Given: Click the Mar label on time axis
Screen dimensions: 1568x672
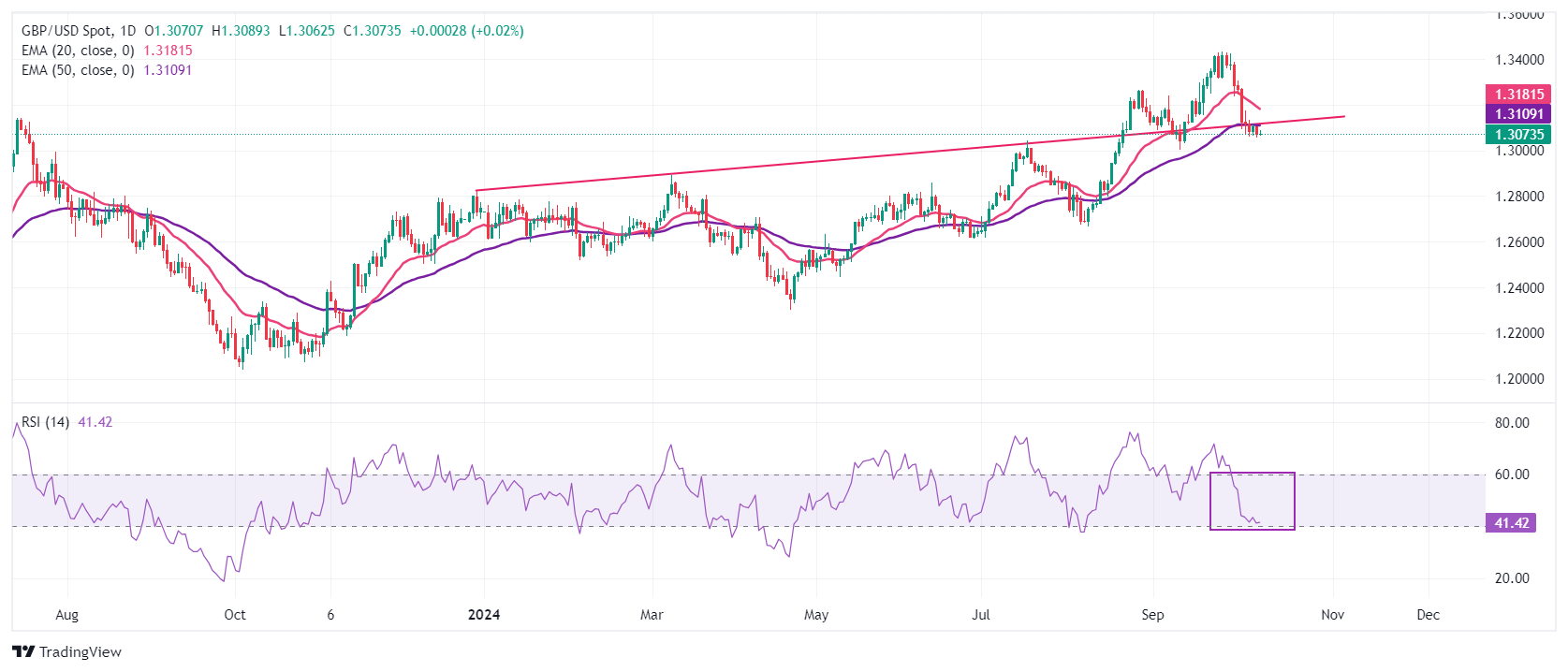Looking at the screenshot, I should click(x=652, y=615).
